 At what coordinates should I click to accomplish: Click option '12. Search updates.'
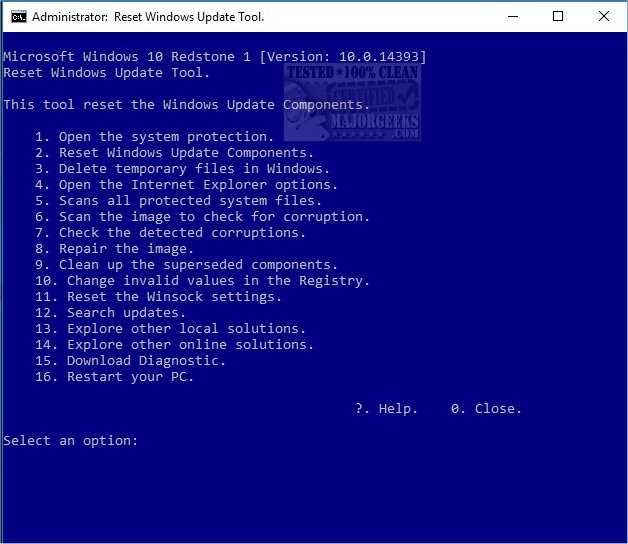[111, 313]
